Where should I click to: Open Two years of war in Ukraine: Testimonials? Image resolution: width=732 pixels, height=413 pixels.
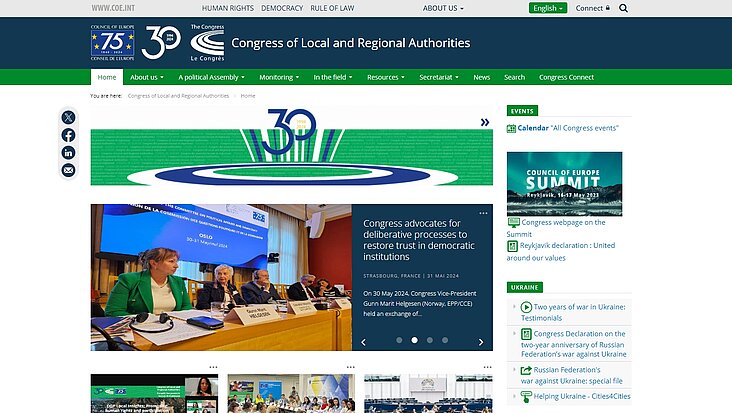click(x=573, y=312)
